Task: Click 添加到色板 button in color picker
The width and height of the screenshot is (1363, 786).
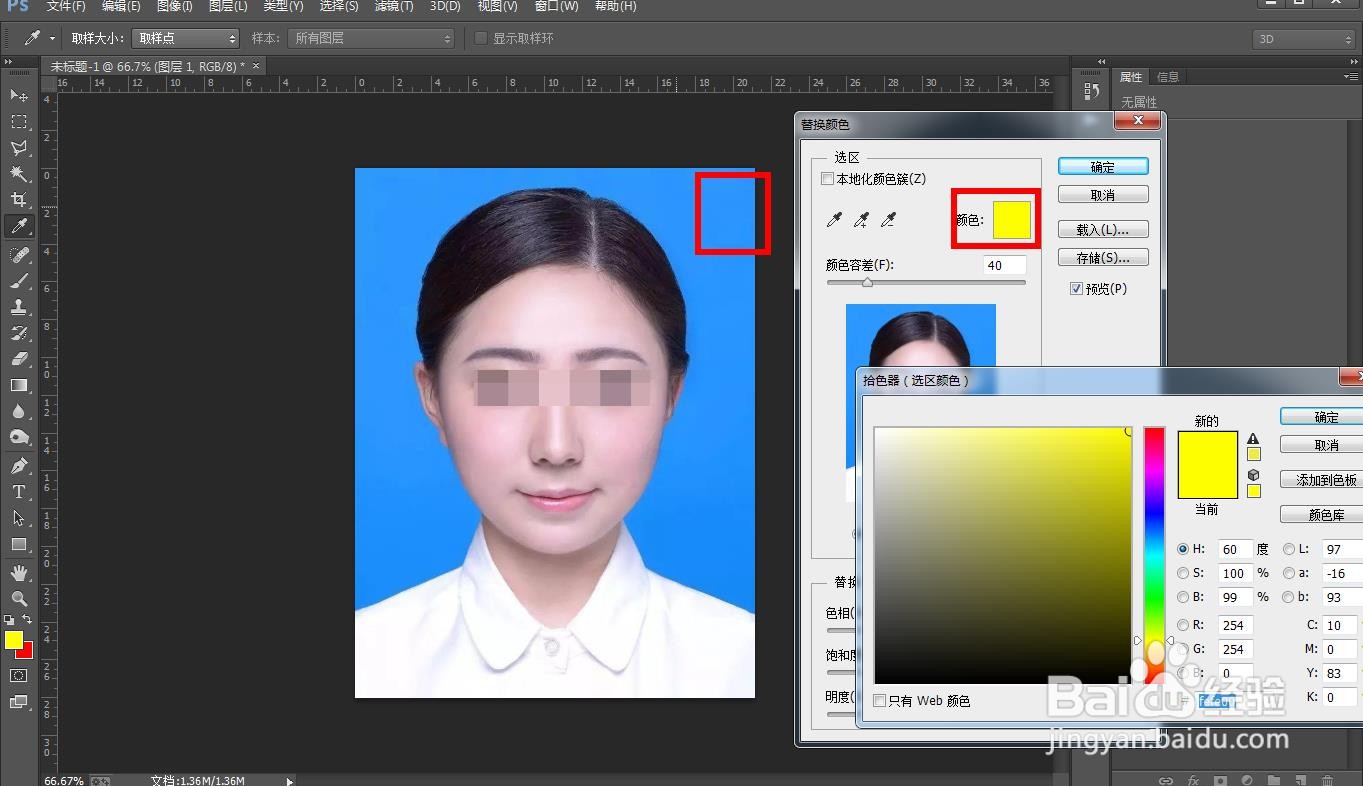Action: click(1324, 480)
